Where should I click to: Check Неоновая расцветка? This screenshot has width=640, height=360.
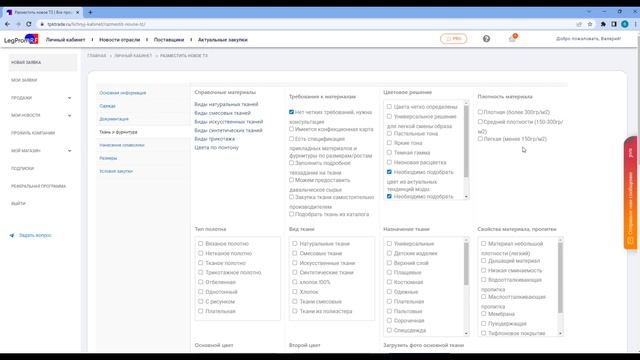[389, 162]
